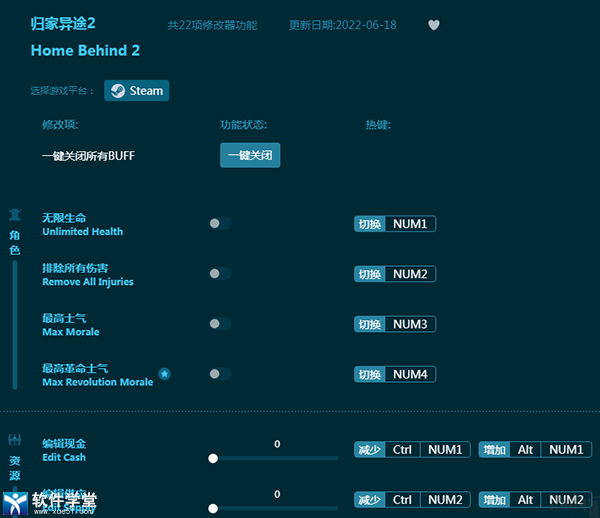The image size is (600, 518).
Task: Click the Edit Cash slider handle
Action: (x=213, y=458)
